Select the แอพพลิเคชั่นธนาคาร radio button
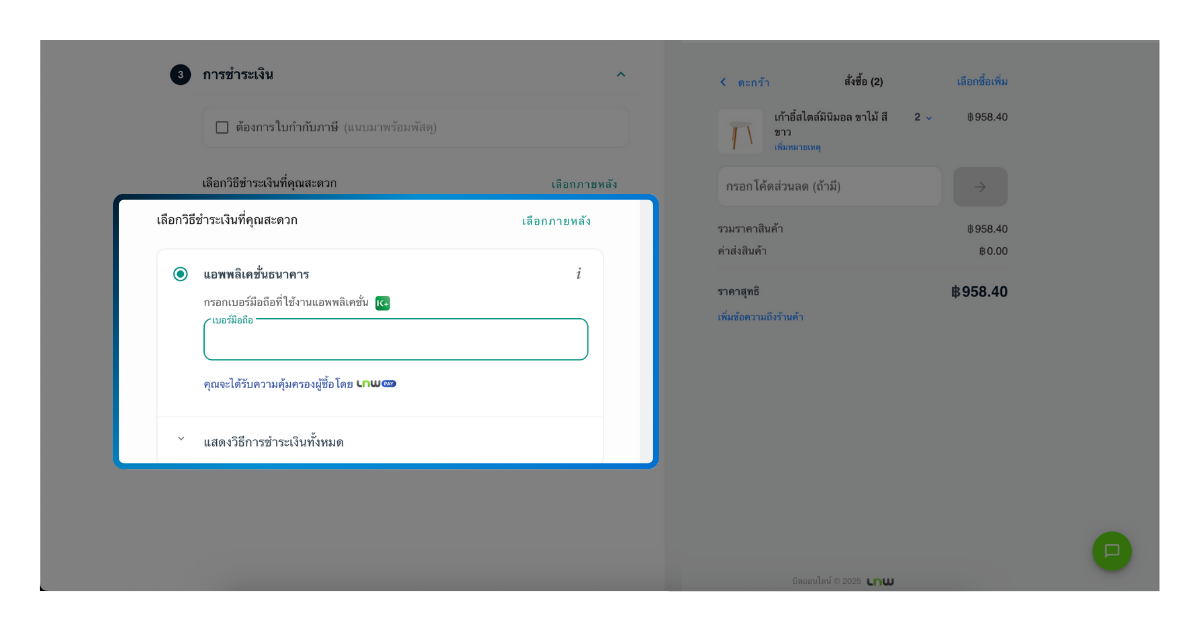Viewport: 1200px width, 628px height. pyautogui.click(x=180, y=274)
